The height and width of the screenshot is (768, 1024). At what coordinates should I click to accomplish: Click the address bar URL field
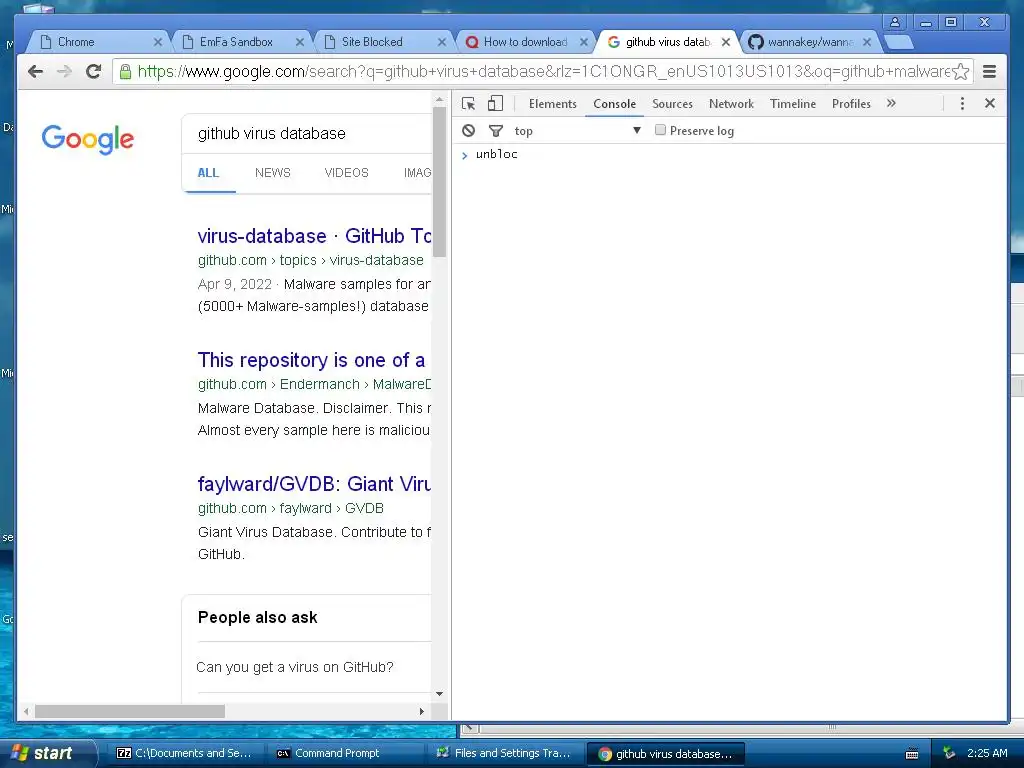[542, 71]
